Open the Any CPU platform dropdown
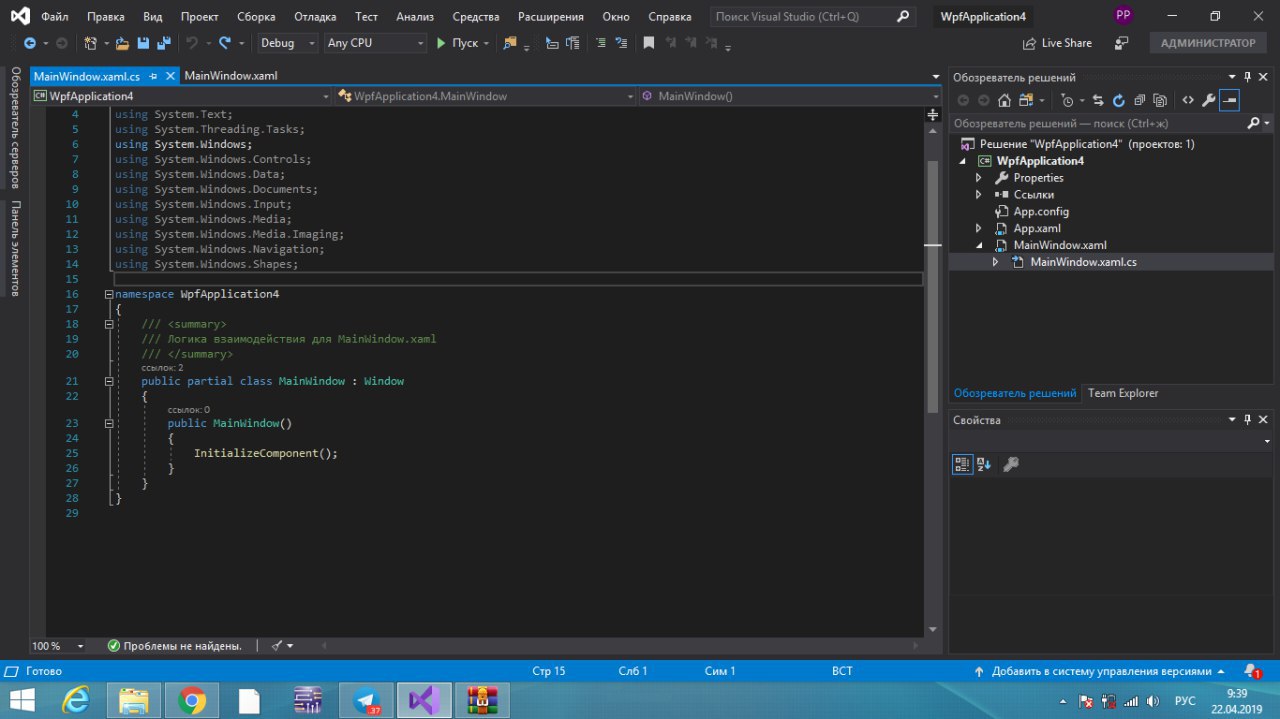This screenshot has width=1280, height=719. [375, 43]
